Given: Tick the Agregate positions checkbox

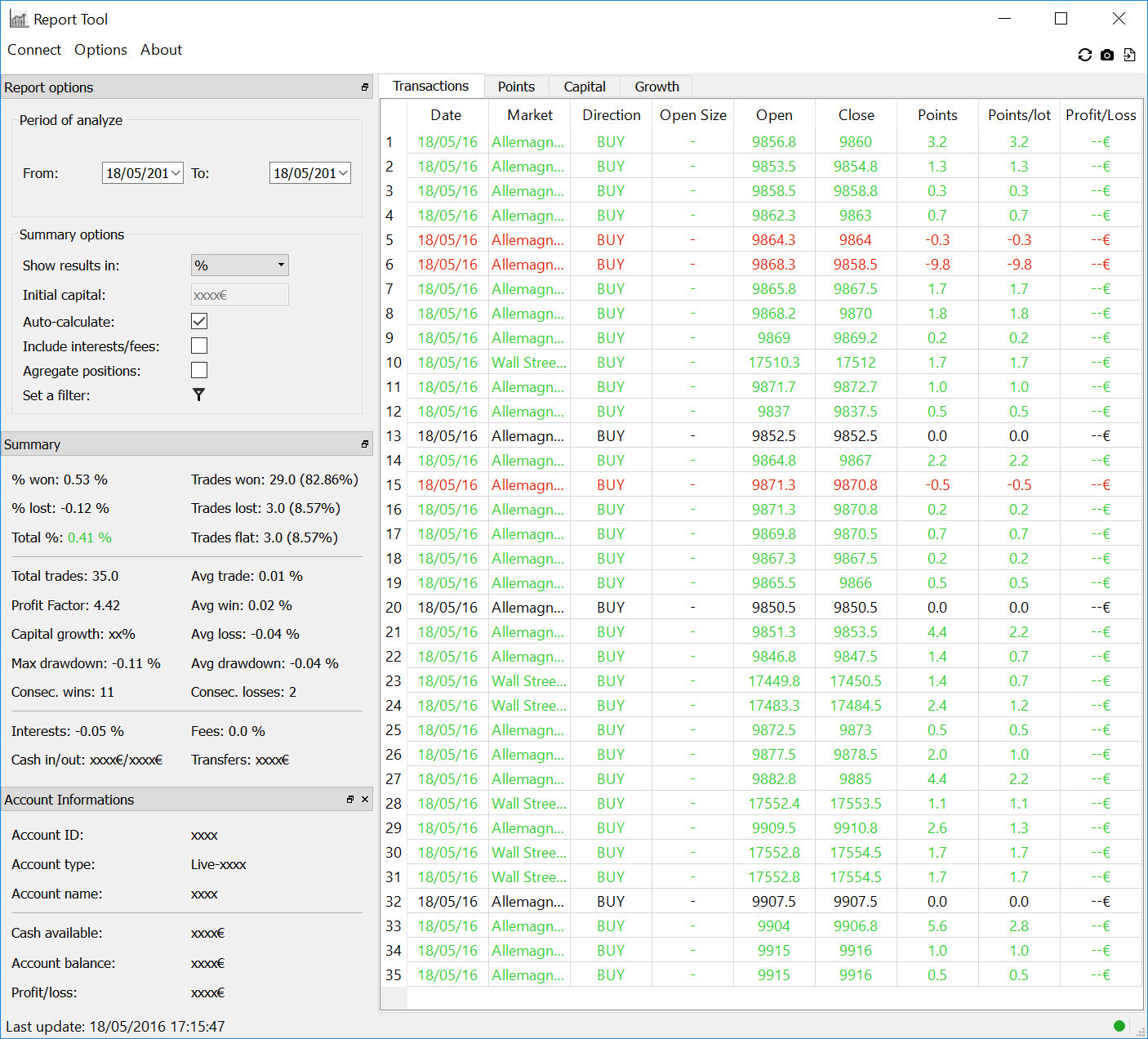Looking at the screenshot, I should pos(199,371).
